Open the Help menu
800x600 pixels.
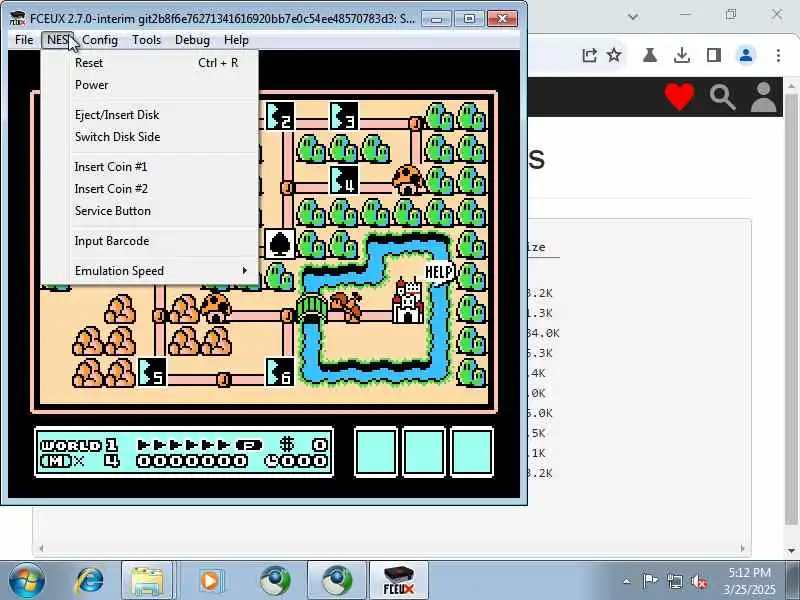(x=236, y=40)
